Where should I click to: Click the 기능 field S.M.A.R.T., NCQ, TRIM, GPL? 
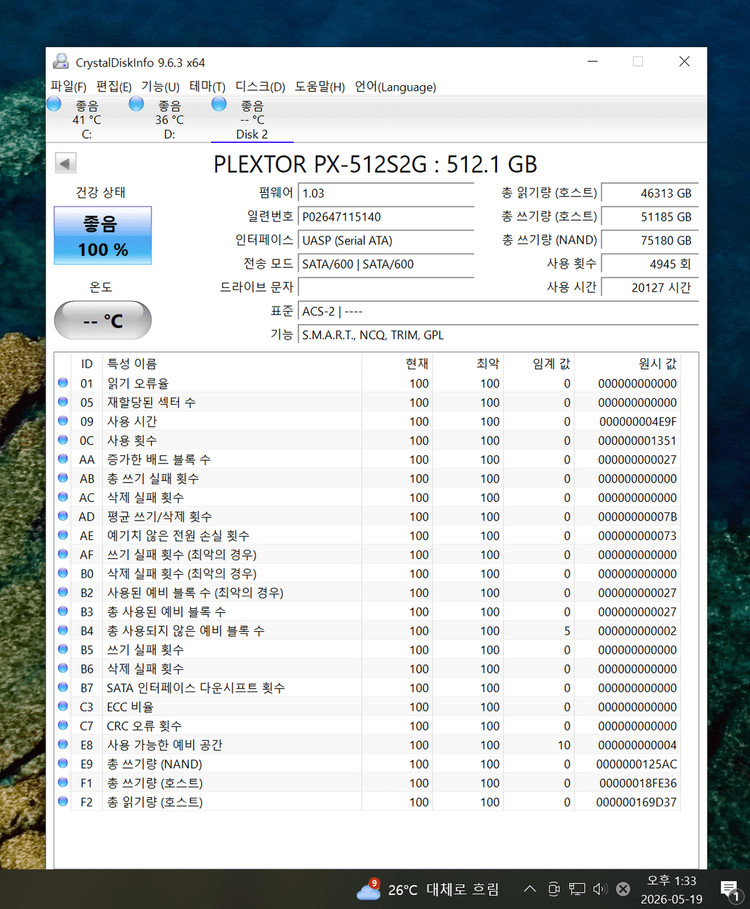point(498,334)
